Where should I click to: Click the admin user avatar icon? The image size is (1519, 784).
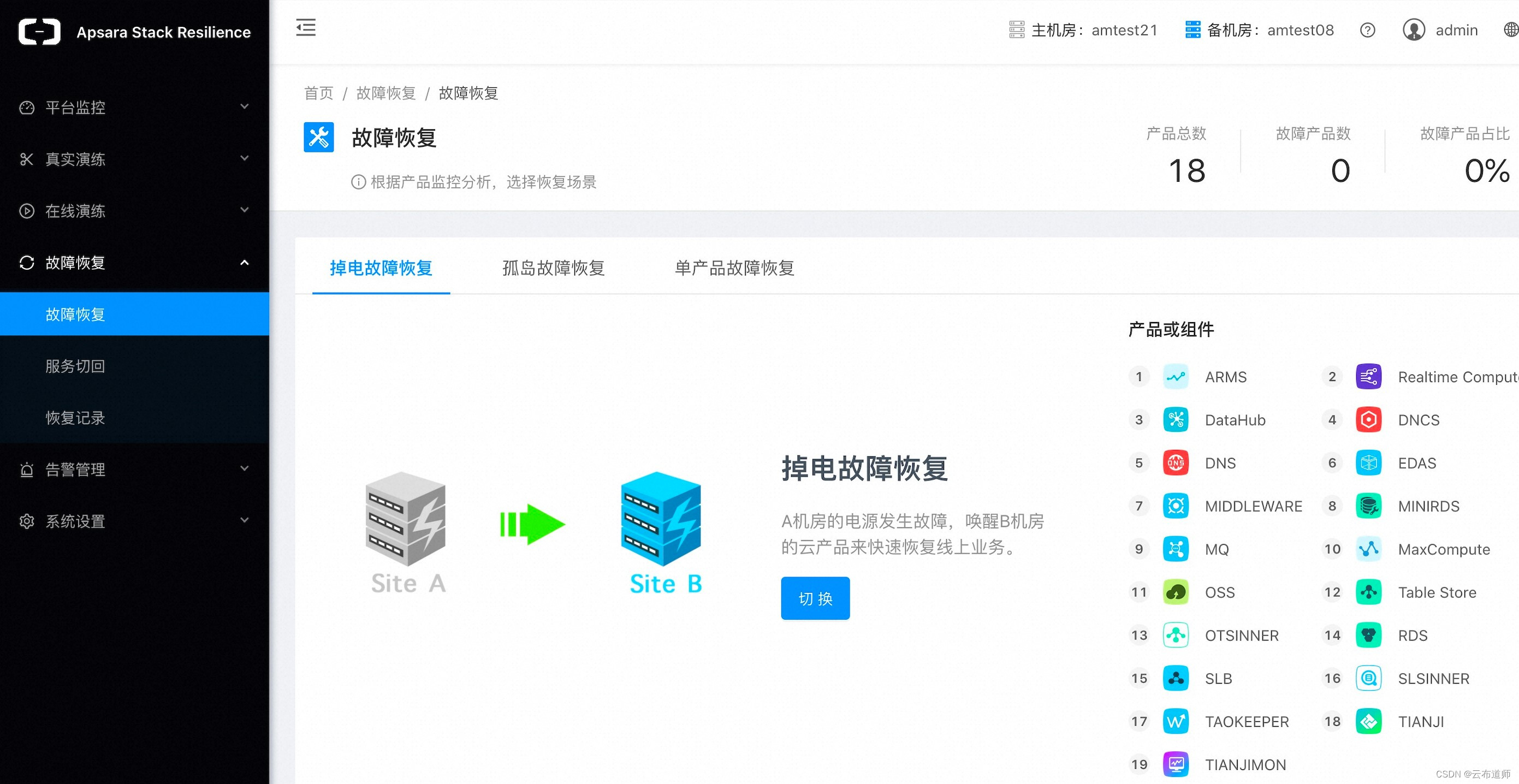(x=1413, y=30)
